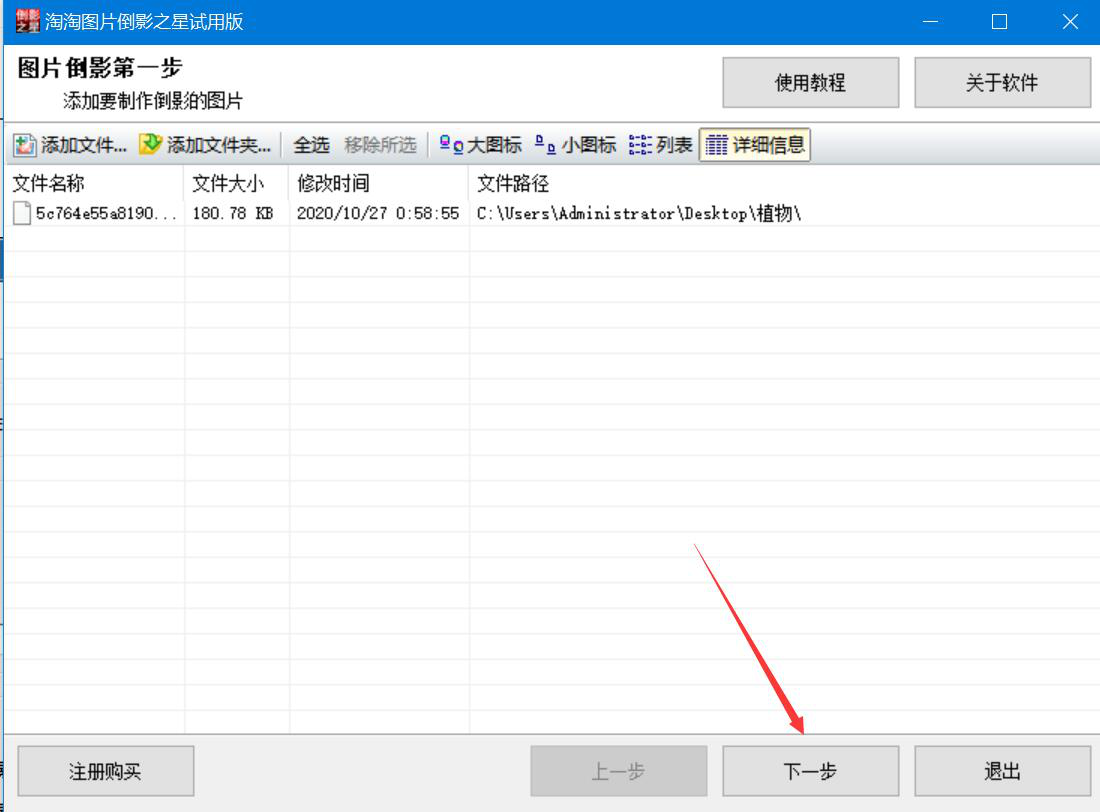This screenshot has width=1100, height=812.
Task: Open the 关于软件 about button
Action: point(1002,83)
